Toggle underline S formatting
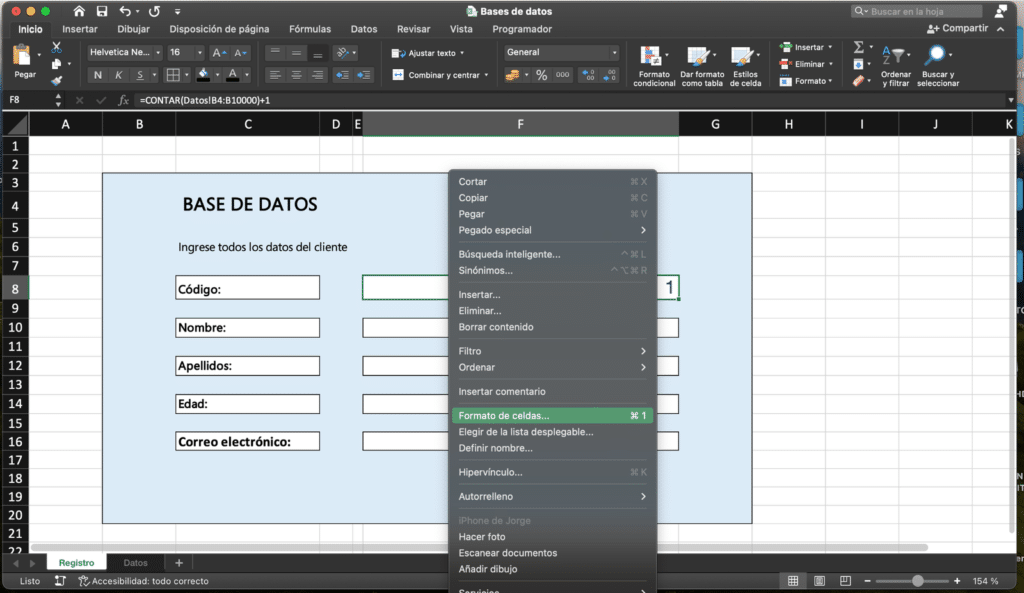 139,75
